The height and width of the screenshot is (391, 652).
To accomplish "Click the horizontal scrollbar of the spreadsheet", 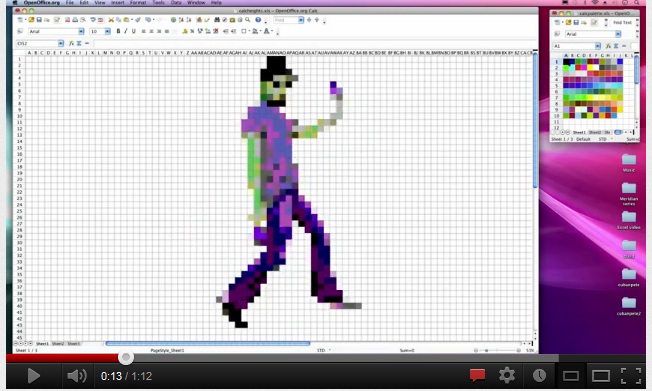I will coord(208,344).
